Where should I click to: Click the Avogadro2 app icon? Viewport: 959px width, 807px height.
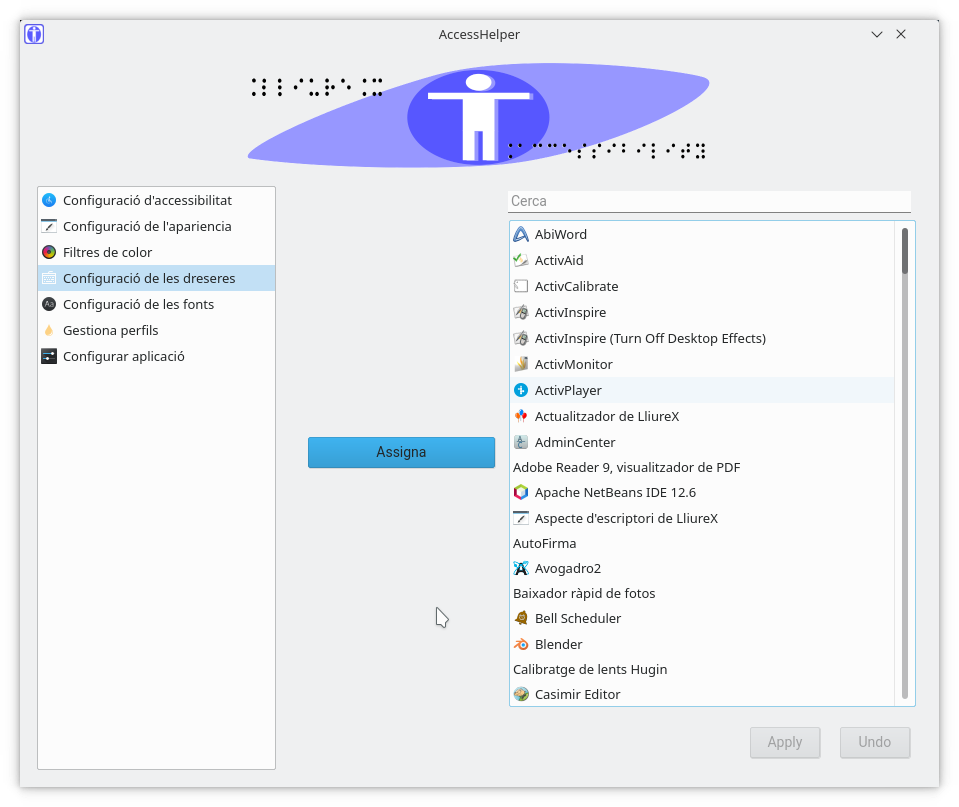pos(520,568)
